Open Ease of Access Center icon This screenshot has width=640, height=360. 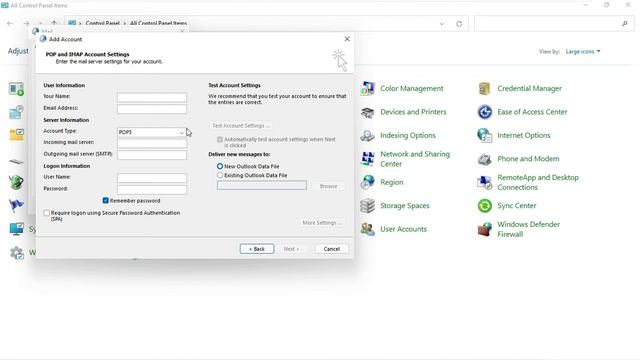coord(484,112)
